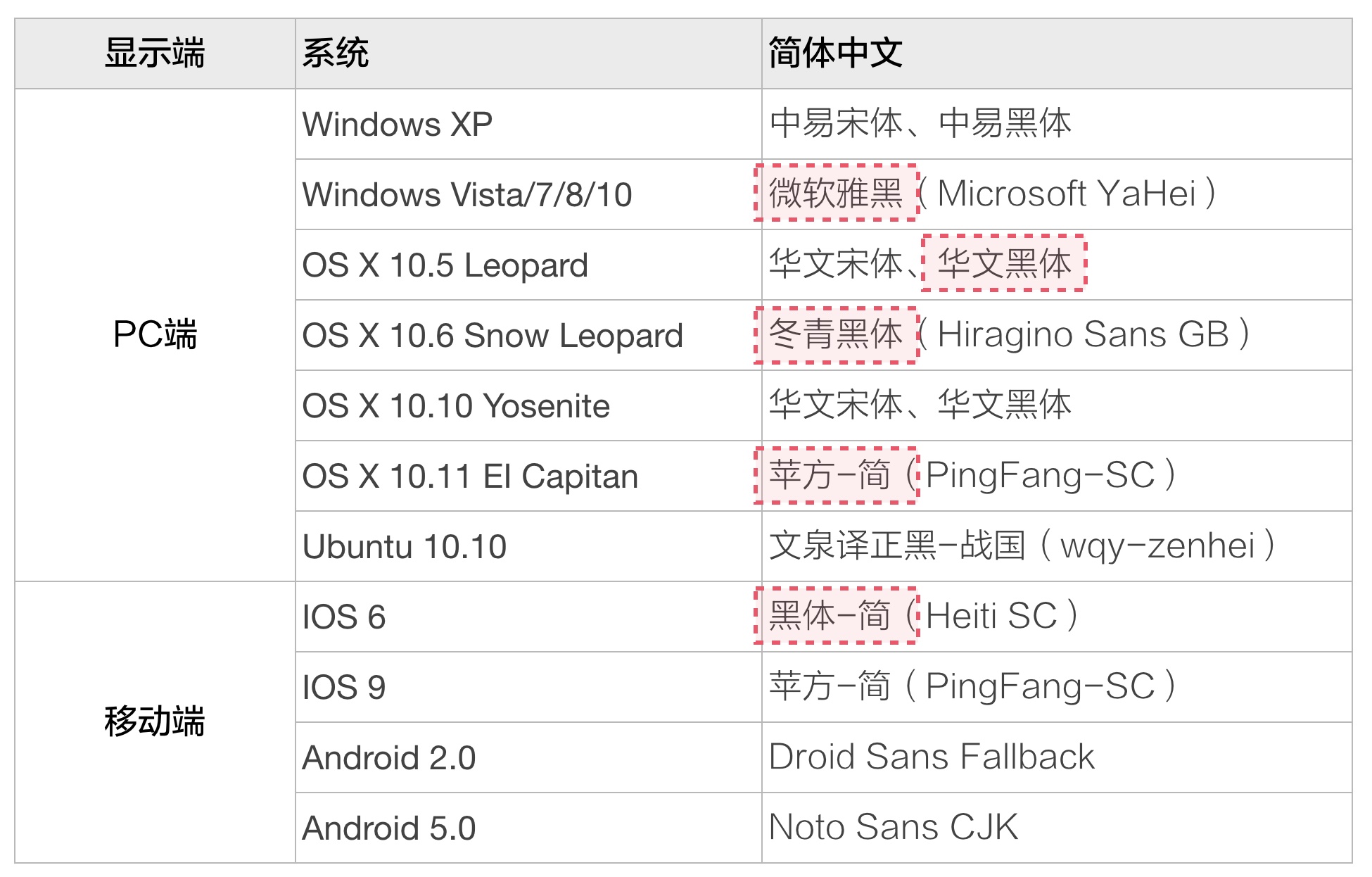
Task: Click the 显示端 column header
Action: (155, 53)
